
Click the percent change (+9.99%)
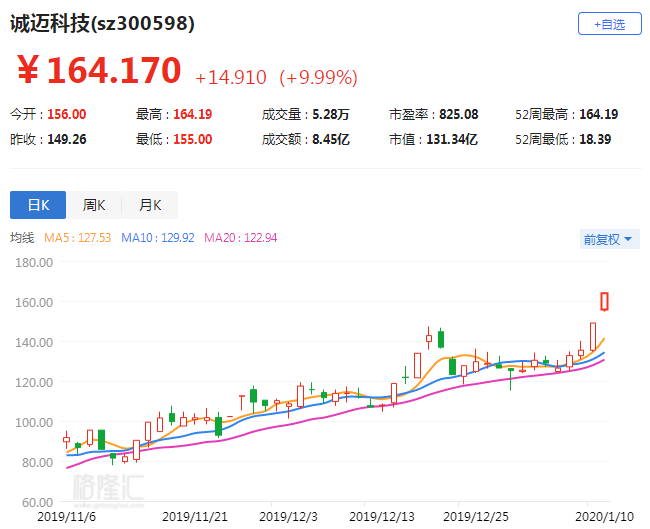pos(318,78)
